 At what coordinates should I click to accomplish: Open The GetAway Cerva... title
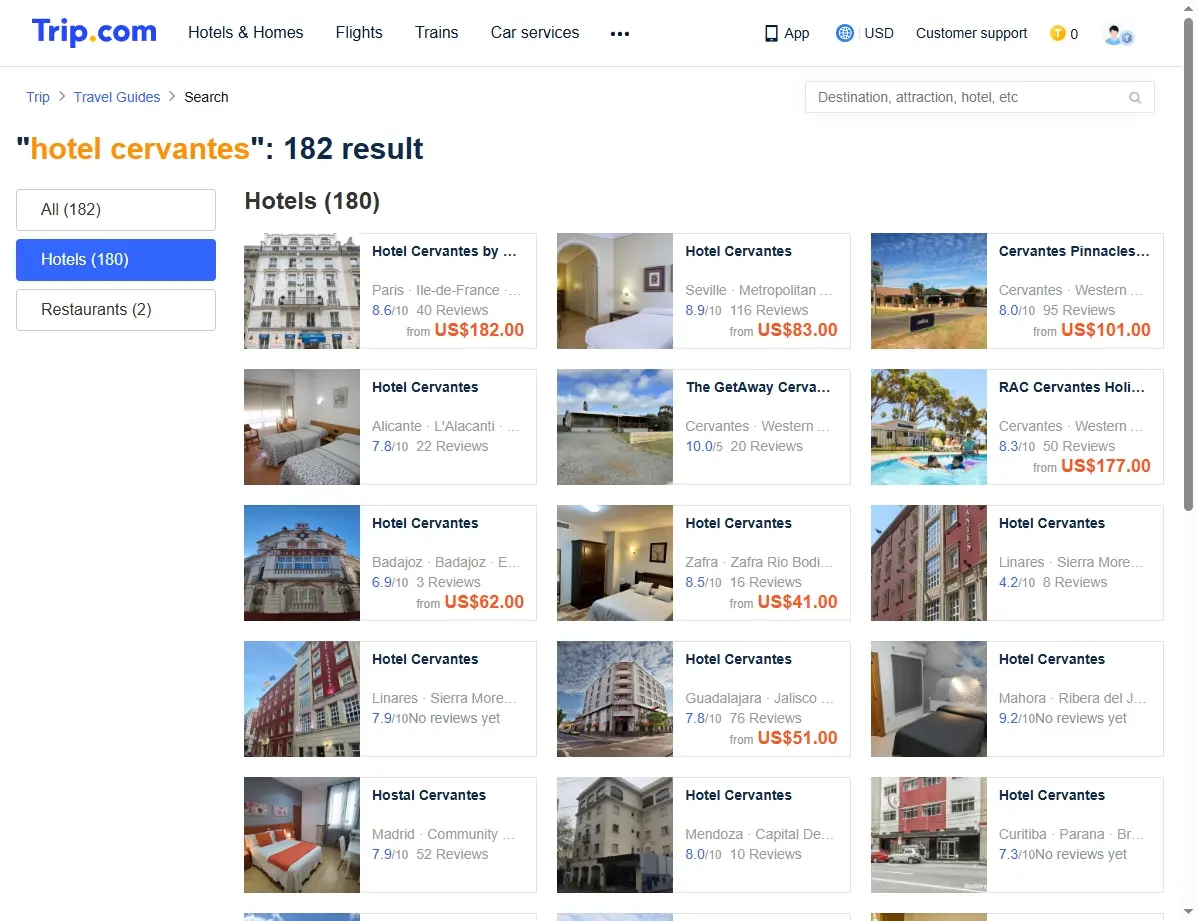pyautogui.click(x=757, y=387)
